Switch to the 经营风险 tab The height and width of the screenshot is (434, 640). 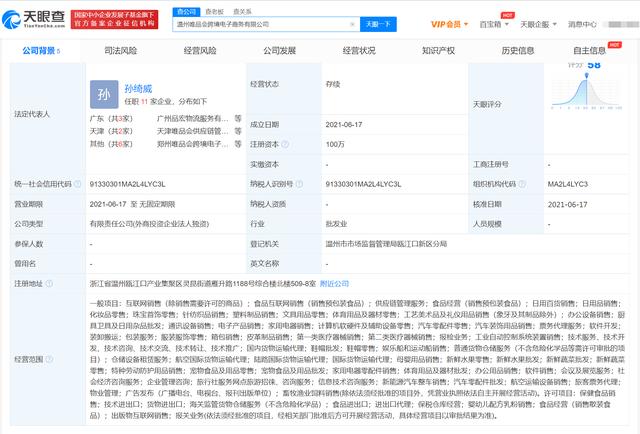click(200, 51)
